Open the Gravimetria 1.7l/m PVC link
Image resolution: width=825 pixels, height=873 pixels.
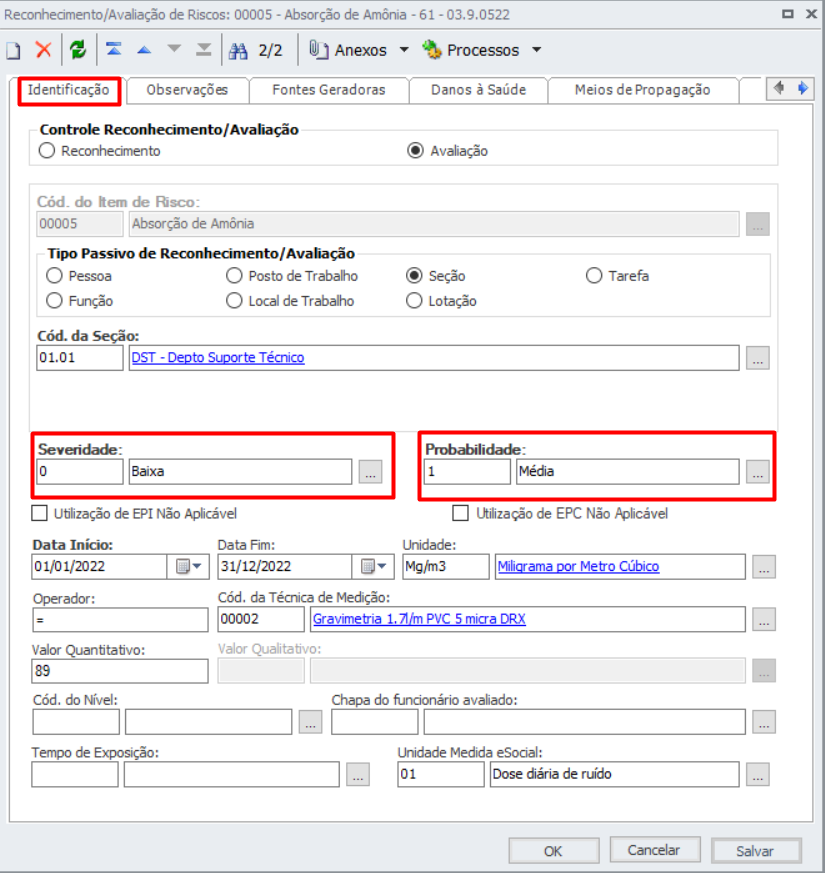[419, 619]
